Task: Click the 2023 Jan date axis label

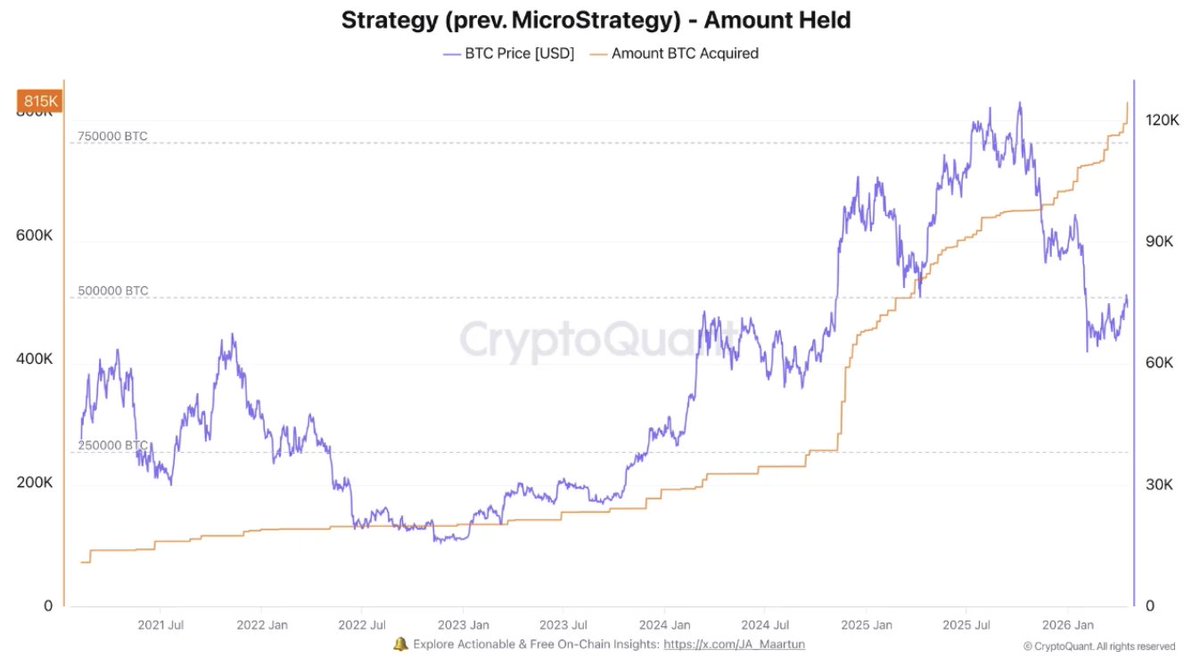Action: click(x=461, y=625)
